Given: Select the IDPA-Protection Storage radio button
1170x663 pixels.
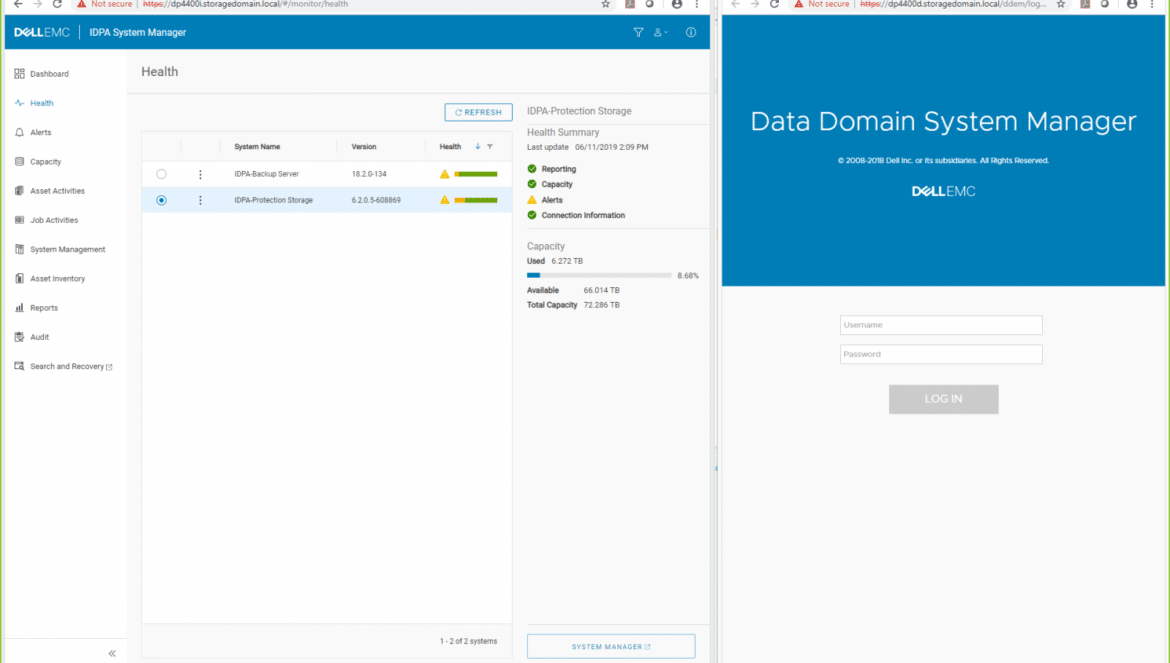Looking at the screenshot, I should tap(161, 200).
